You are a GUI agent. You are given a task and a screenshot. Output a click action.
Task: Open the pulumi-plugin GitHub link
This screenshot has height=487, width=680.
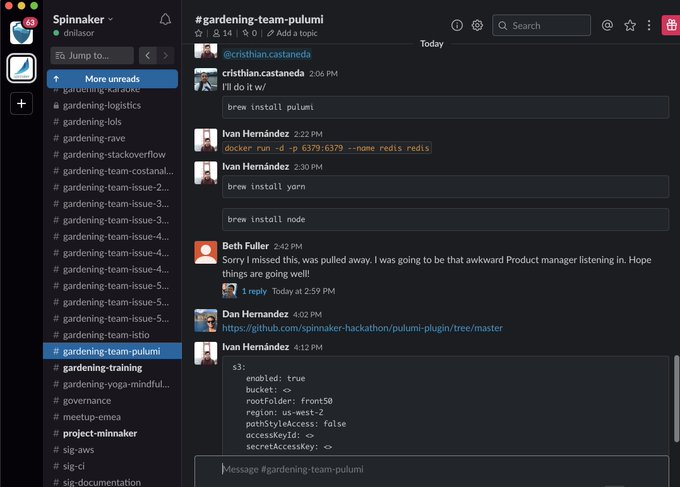363,328
